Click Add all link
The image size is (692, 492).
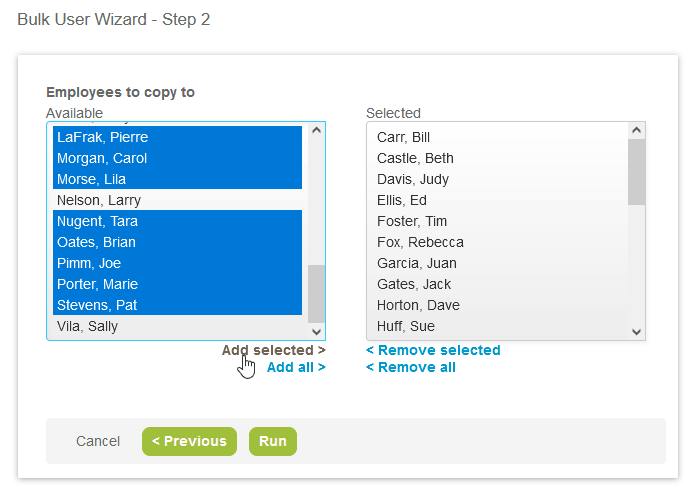pyautogui.click(x=296, y=367)
